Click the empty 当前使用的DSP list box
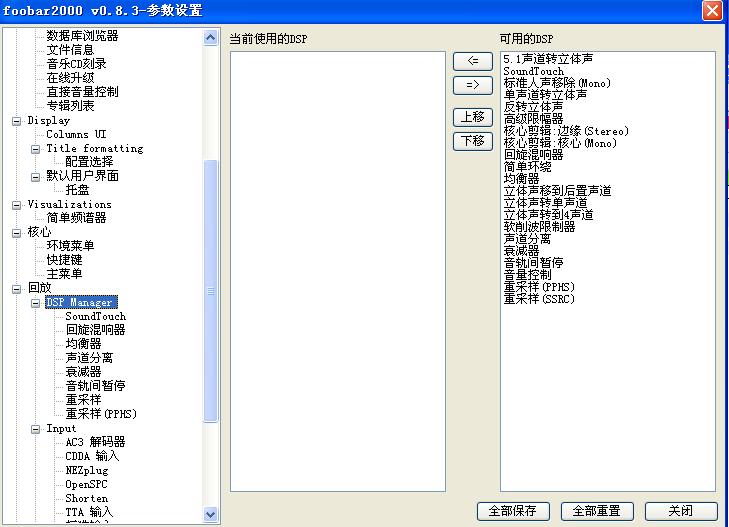The width and height of the screenshot is (729, 527). 338,271
